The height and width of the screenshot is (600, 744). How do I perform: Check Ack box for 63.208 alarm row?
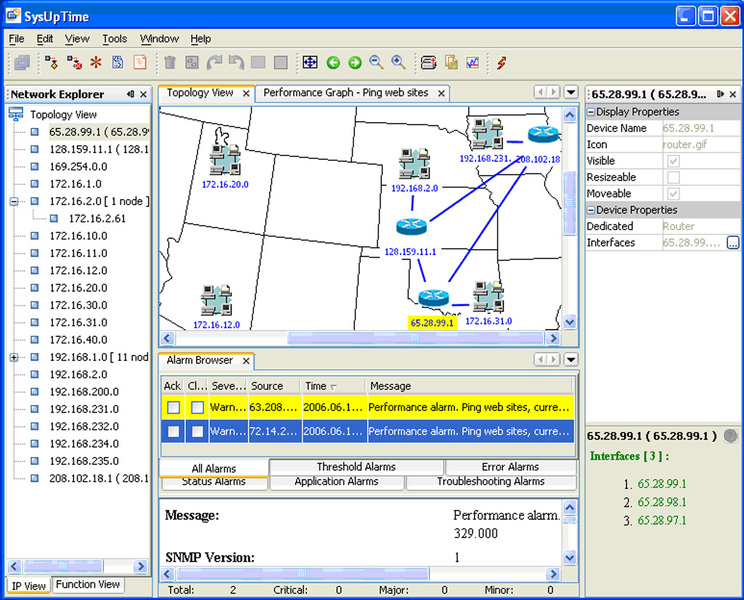pos(173,407)
